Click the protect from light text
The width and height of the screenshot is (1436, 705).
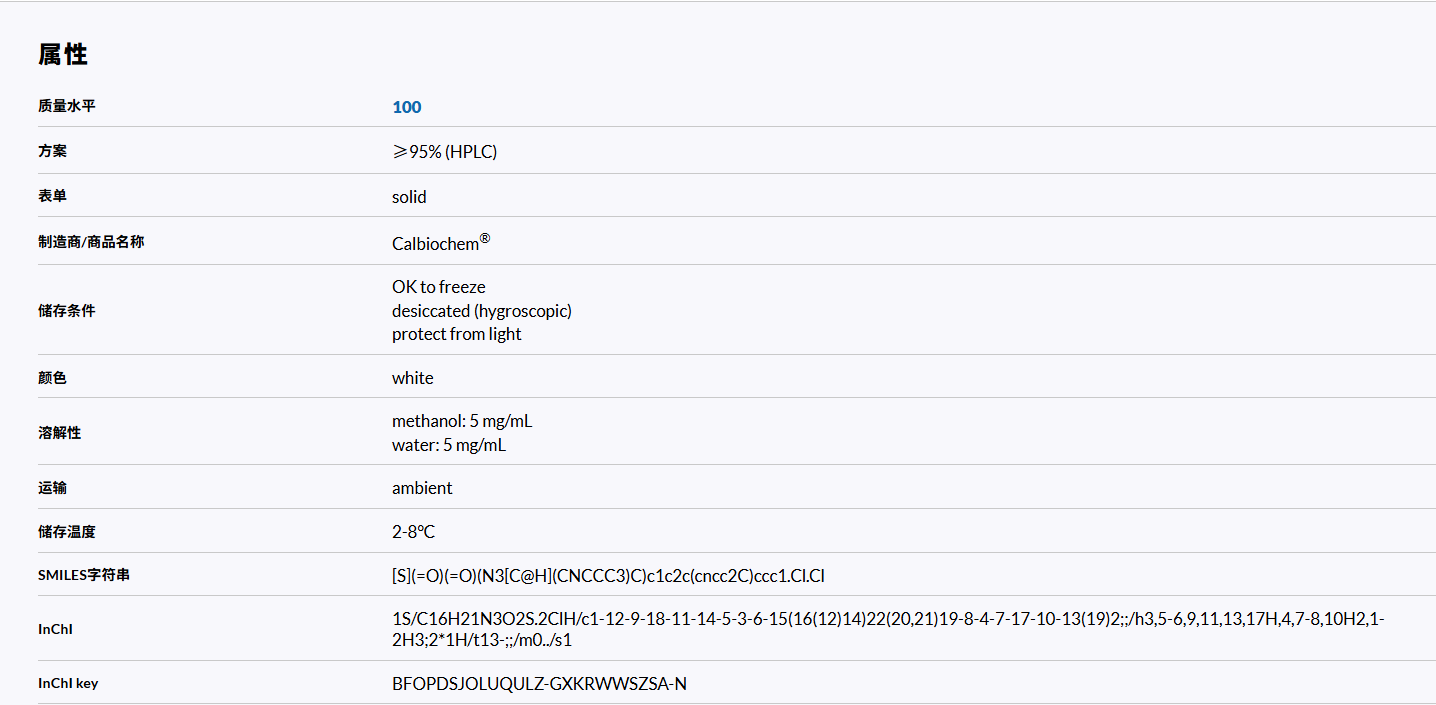pos(456,334)
